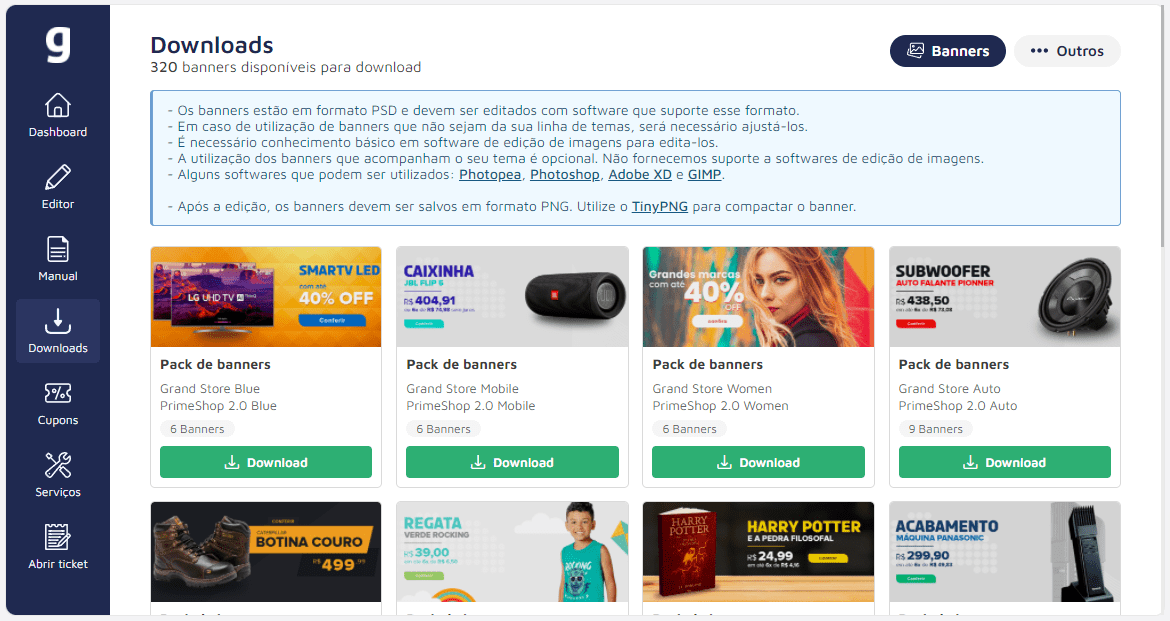Switch to the Outros tab
This screenshot has width=1170, height=621.
pos(1067,51)
